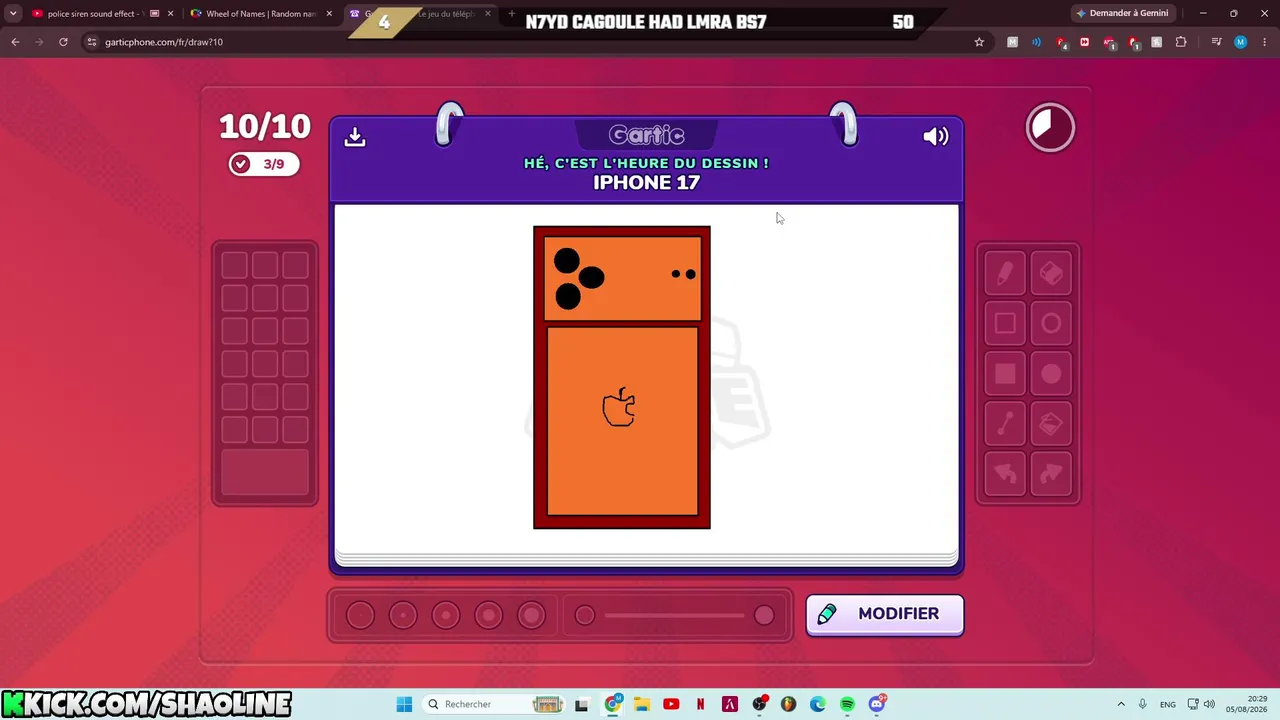Reload the Gartic Phone page
This screenshot has width=1280, height=720.
[63, 42]
